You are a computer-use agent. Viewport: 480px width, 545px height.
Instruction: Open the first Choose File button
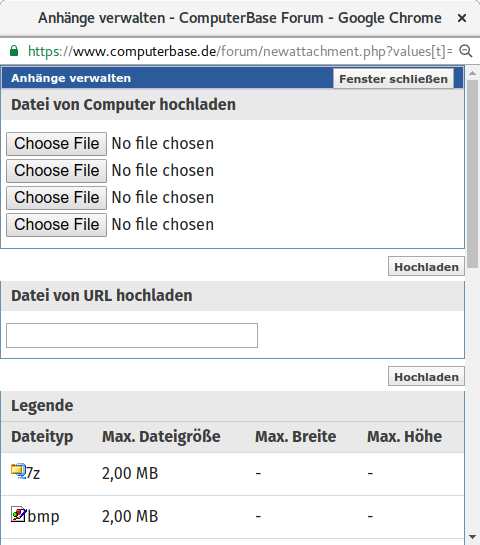57,144
